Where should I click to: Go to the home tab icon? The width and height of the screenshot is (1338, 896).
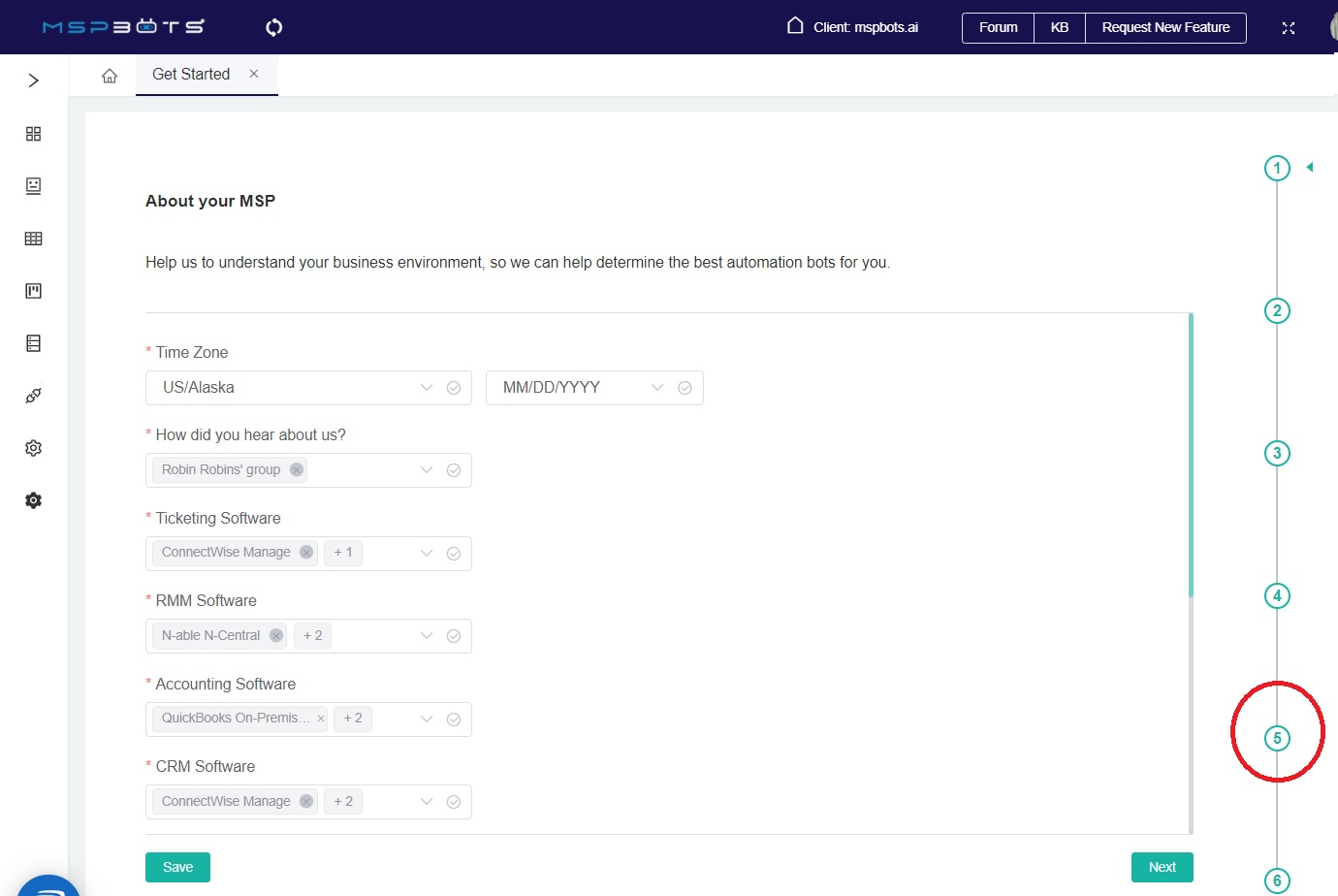point(110,76)
